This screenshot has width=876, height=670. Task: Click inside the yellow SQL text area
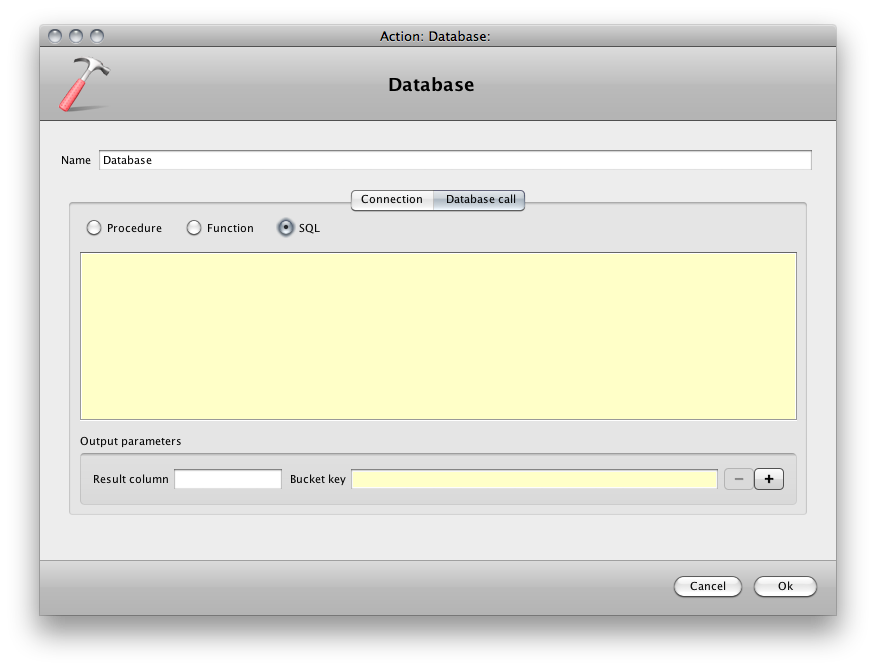point(439,336)
